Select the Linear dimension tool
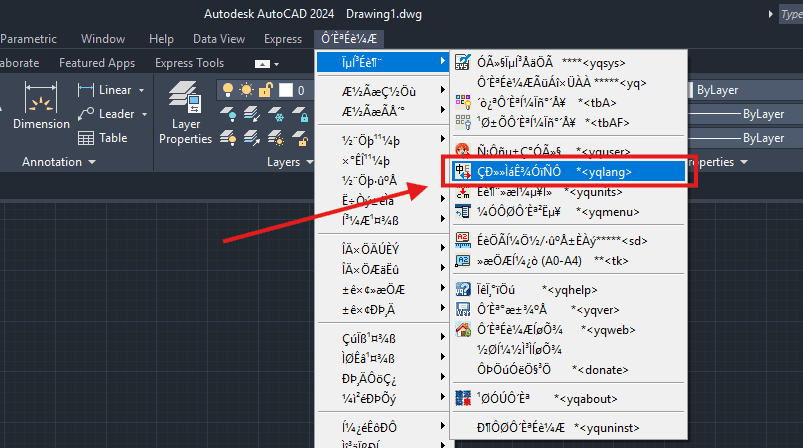Screen dimensions: 803x448 (105, 90)
